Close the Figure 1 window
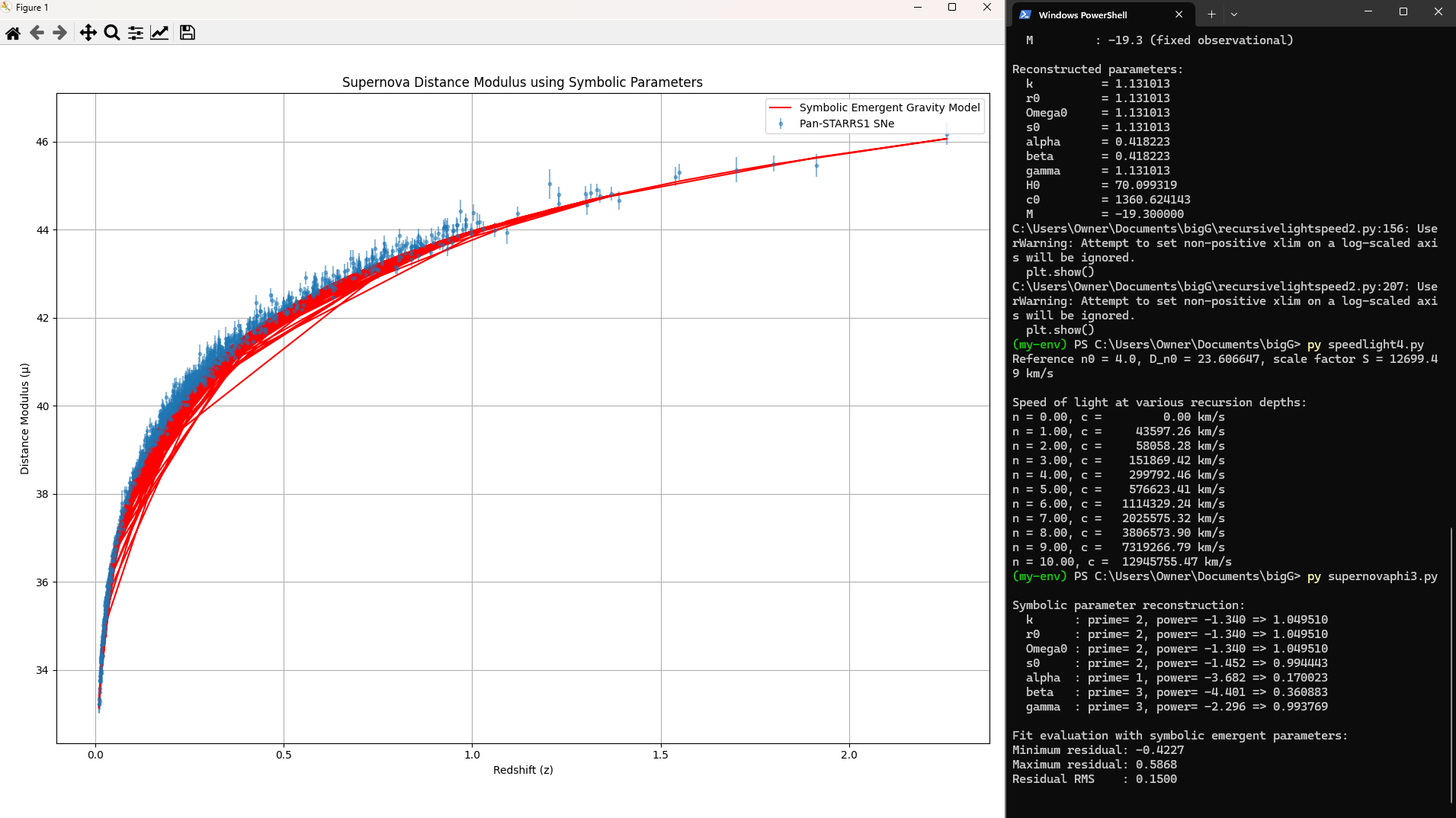1456x818 pixels. [987, 8]
